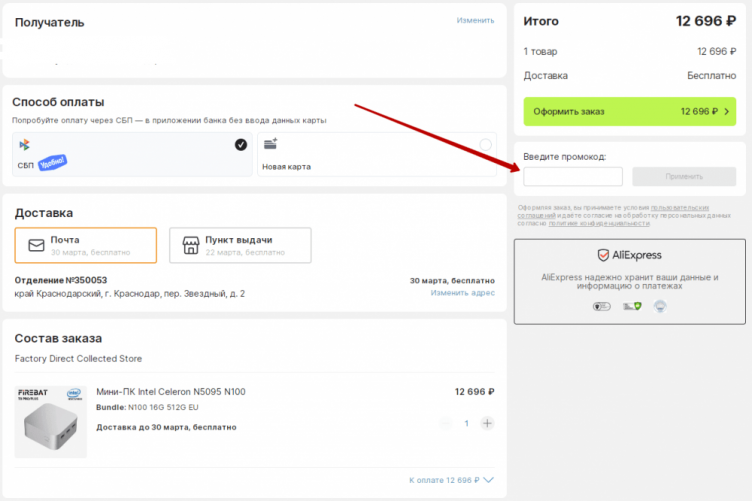Choose Почта delivery option
Screen dimensions: 752x501
point(86,245)
